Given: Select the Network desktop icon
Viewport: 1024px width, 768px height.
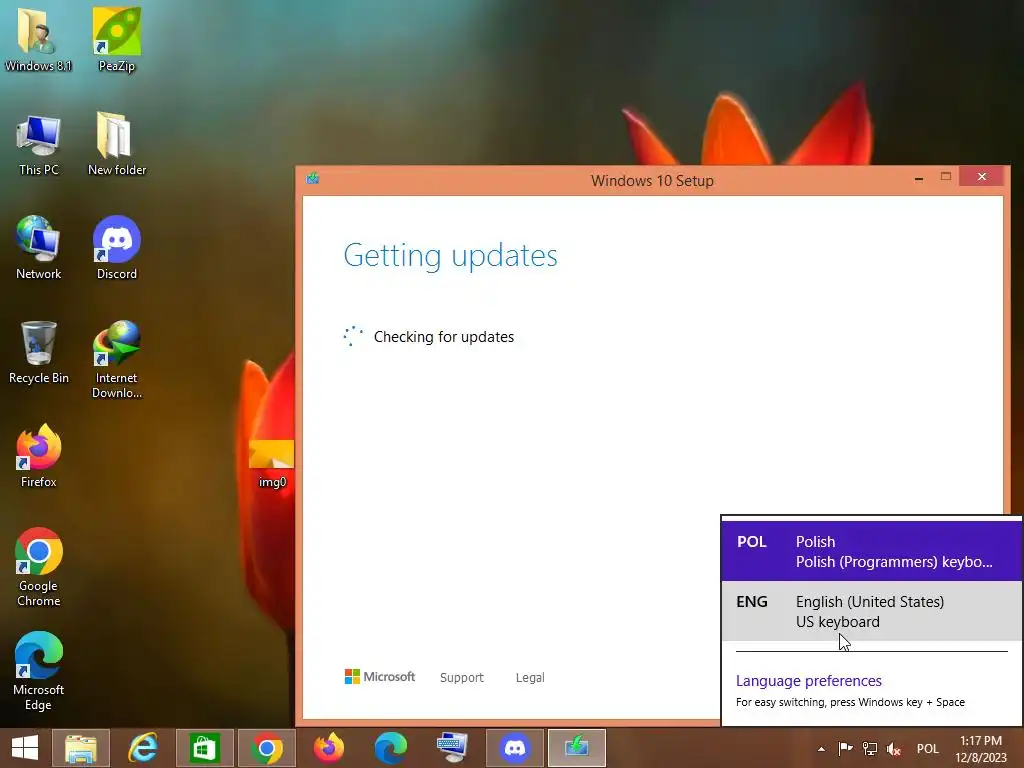Looking at the screenshot, I should click(x=39, y=248).
